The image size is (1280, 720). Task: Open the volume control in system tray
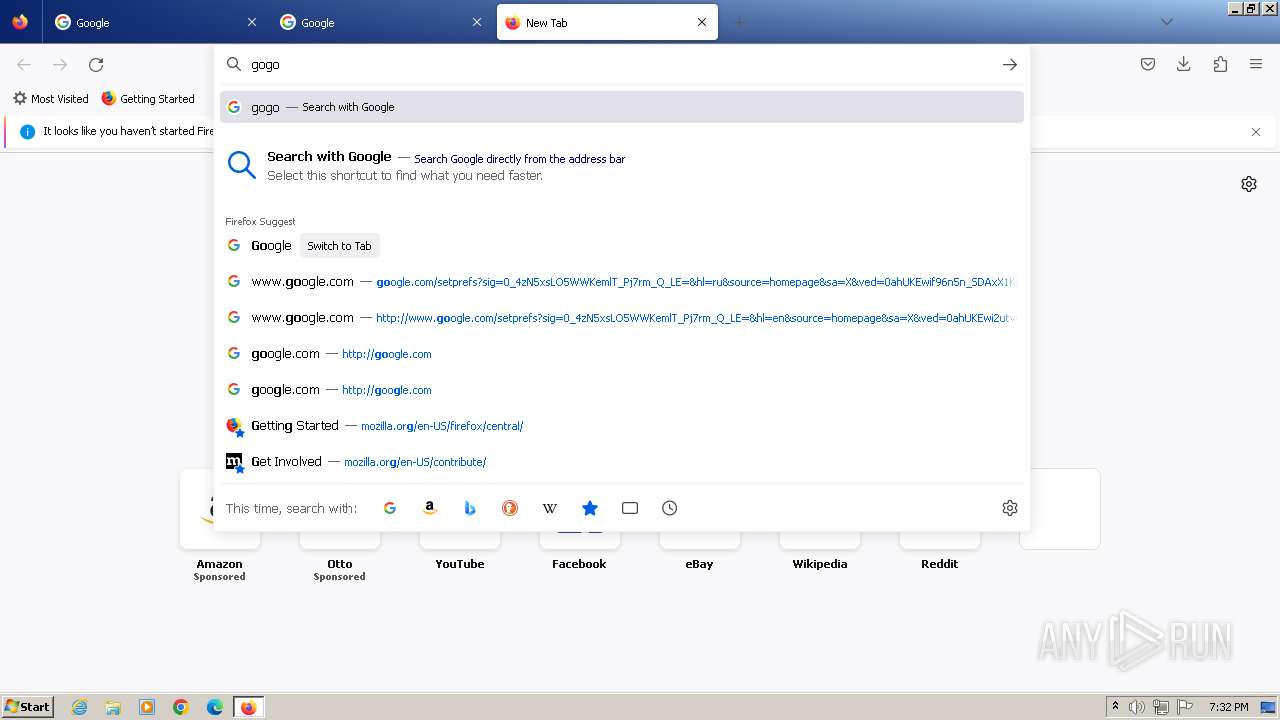(1137, 707)
